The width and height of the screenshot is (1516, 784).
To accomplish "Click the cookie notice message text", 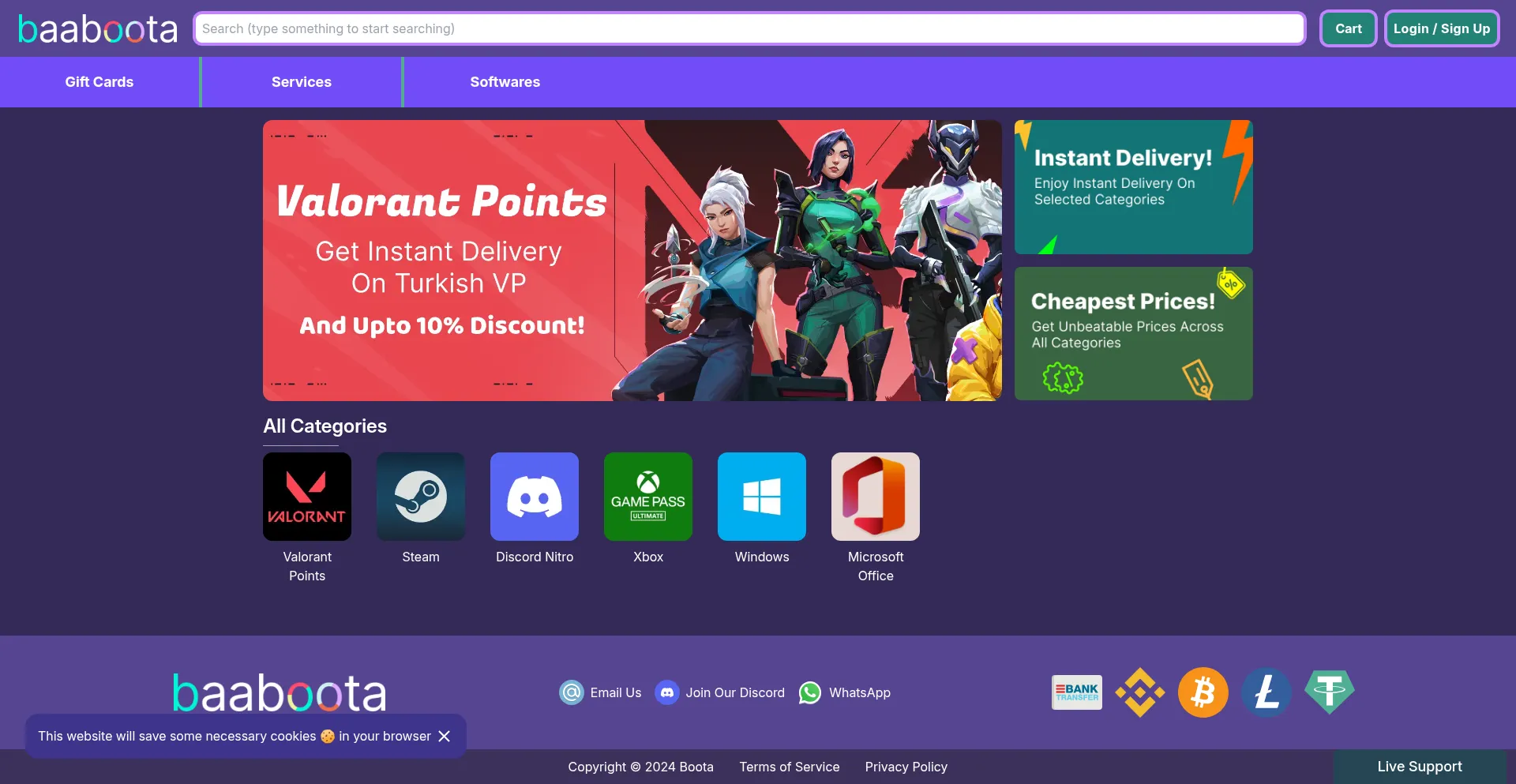I will [235, 736].
